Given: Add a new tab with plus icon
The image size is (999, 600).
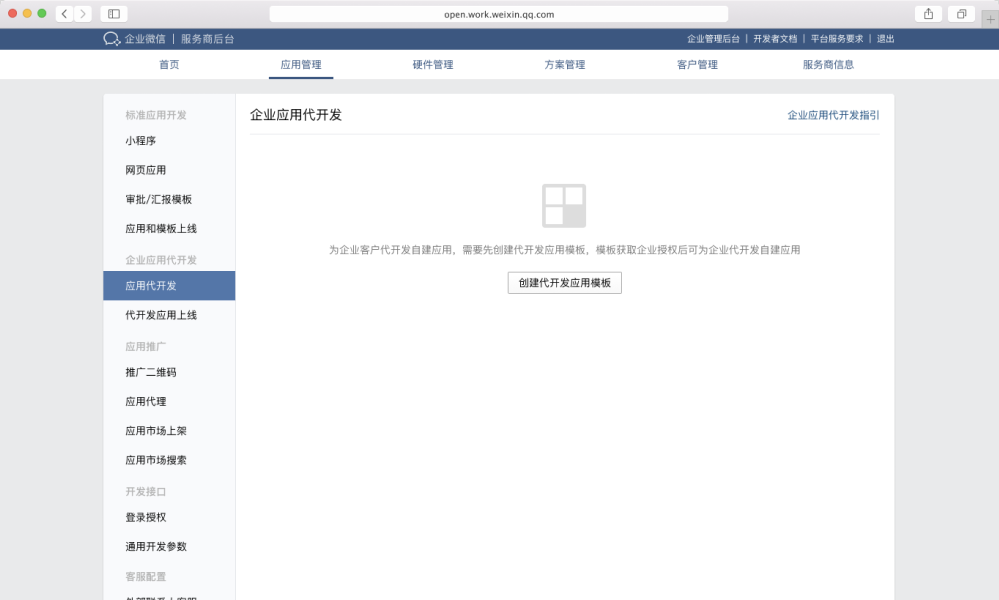Looking at the screenshot, I should (990, 20).
